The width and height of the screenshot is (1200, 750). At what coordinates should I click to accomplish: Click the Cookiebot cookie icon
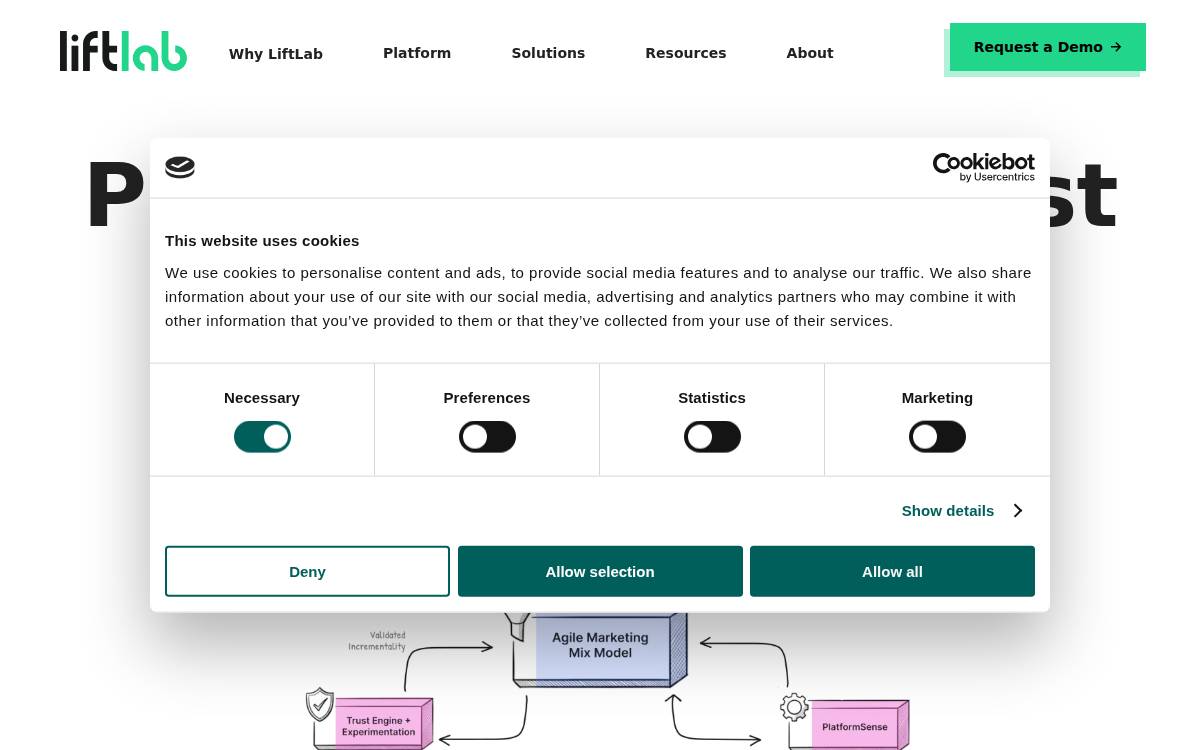tap(180, 168)
